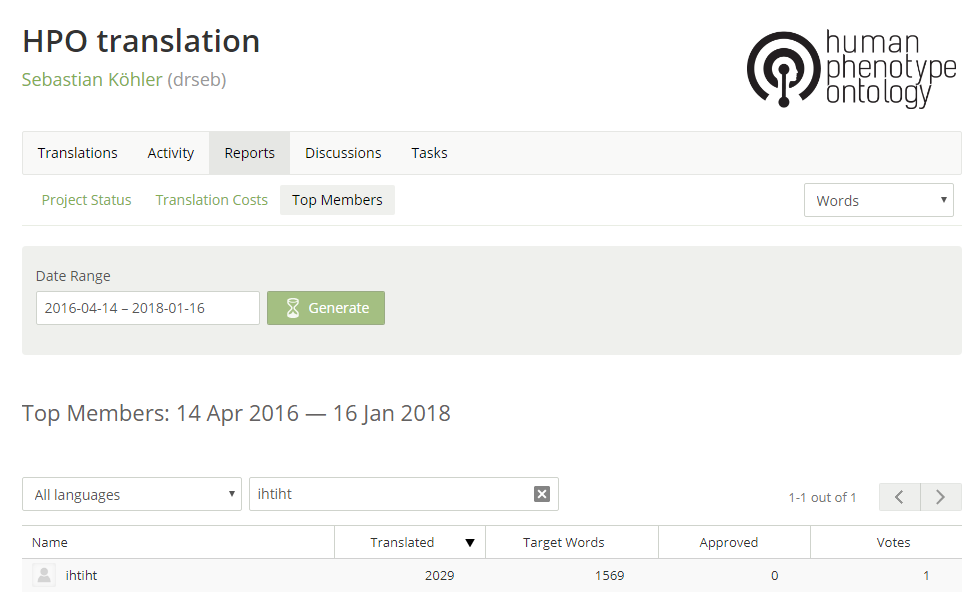Select the Discussions tab
This screenshot has height=603, width=980.
(343, 153)
